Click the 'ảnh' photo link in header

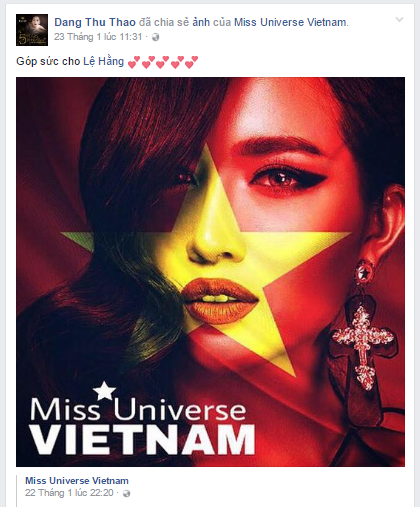click(201, 22)
